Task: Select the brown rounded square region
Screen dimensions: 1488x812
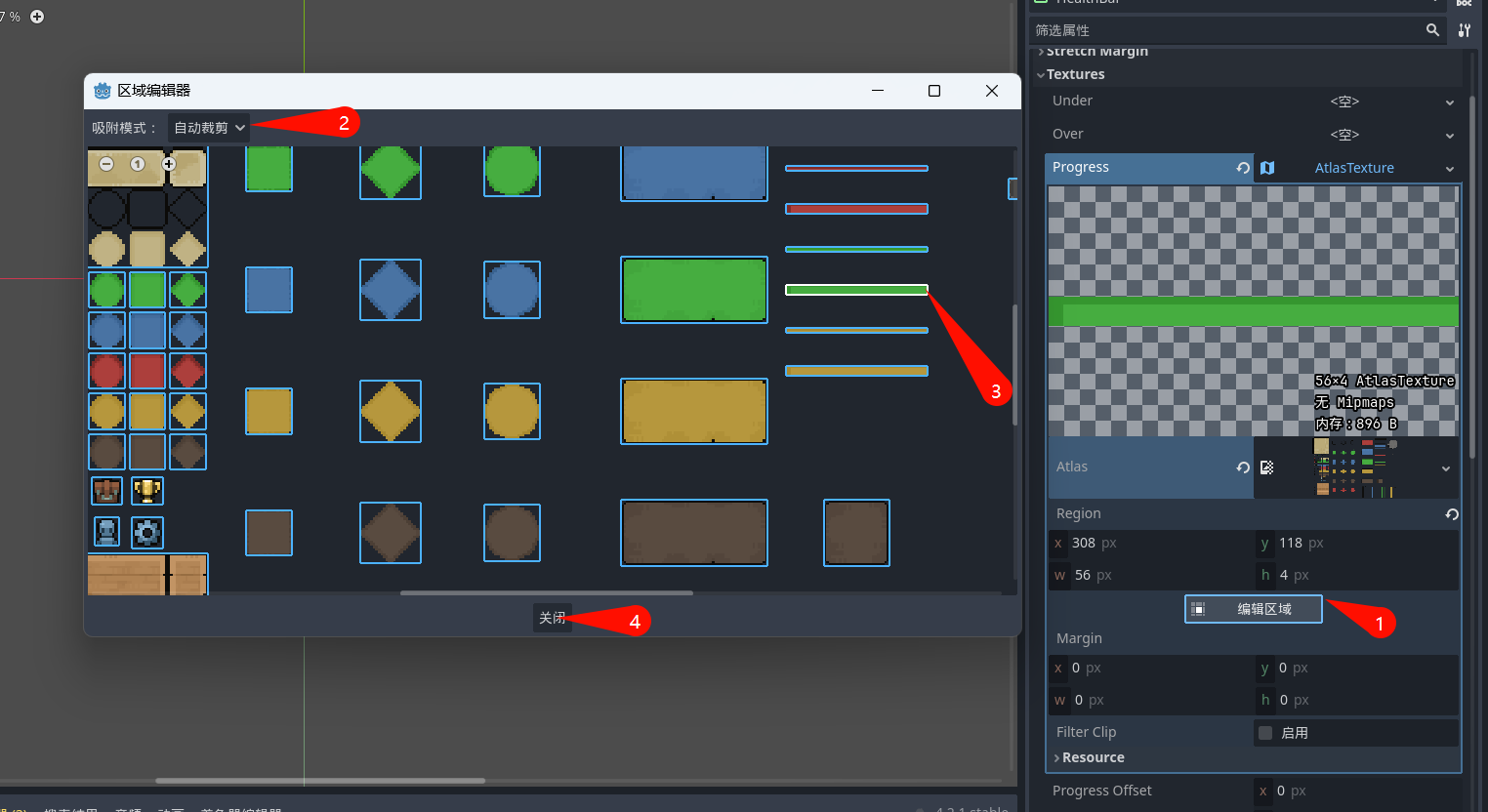Action: coord(856,533)
